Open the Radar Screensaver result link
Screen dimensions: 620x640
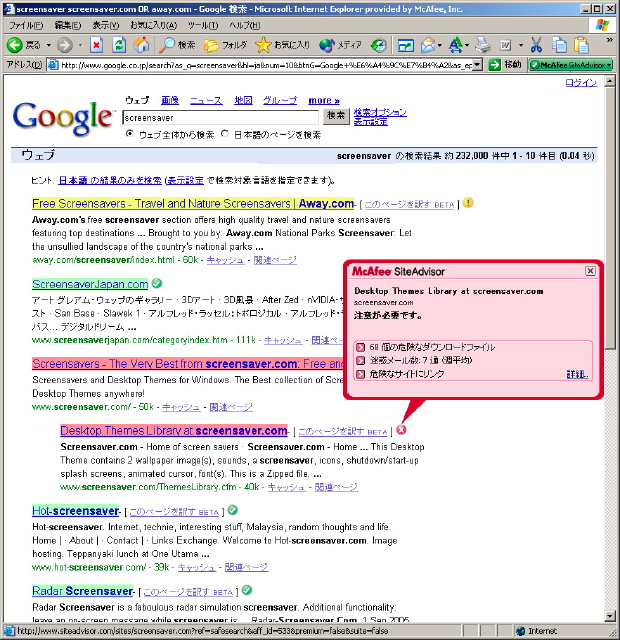click(x=83, y=591)
